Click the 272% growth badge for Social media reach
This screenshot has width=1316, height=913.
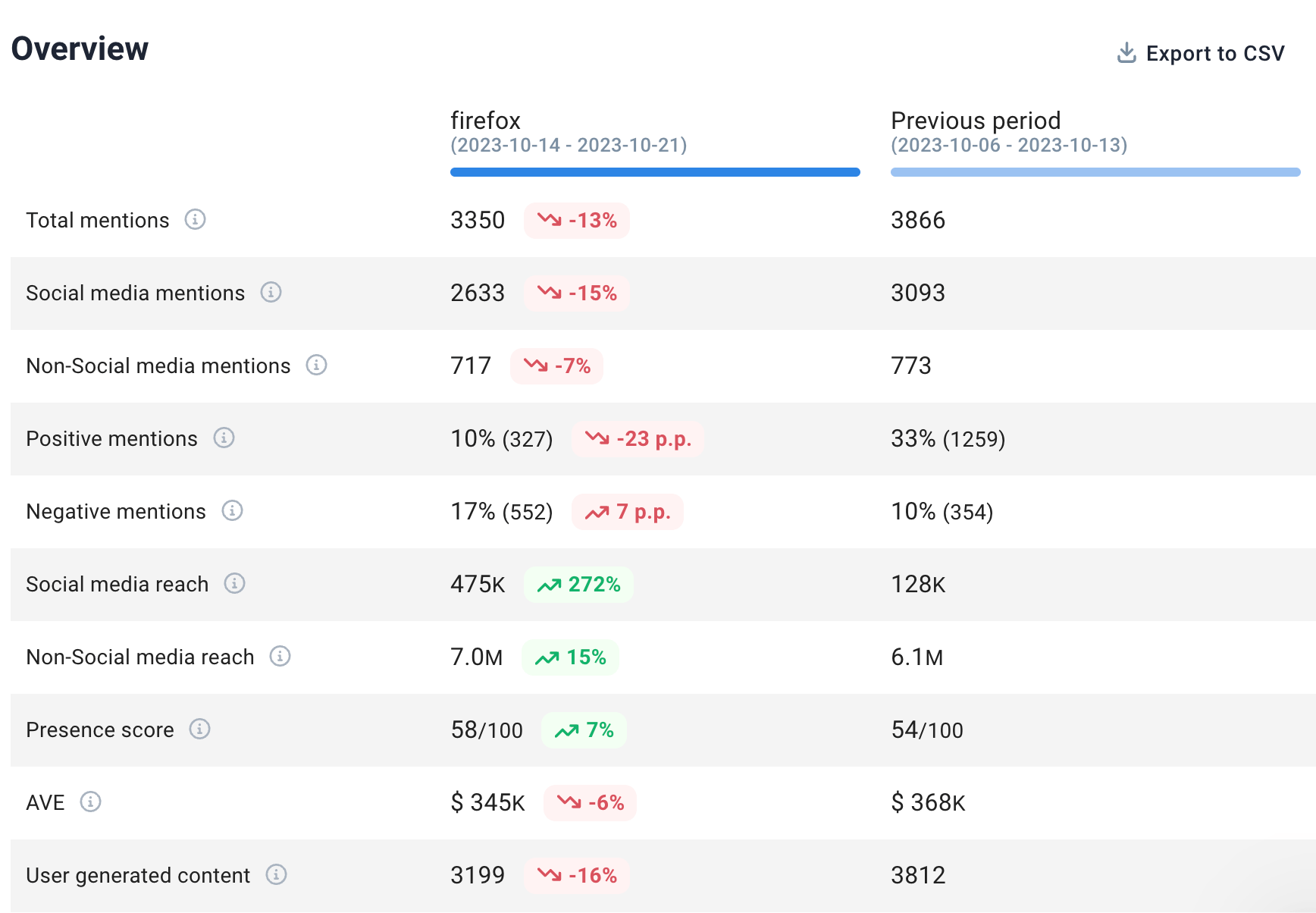[578, 584]
